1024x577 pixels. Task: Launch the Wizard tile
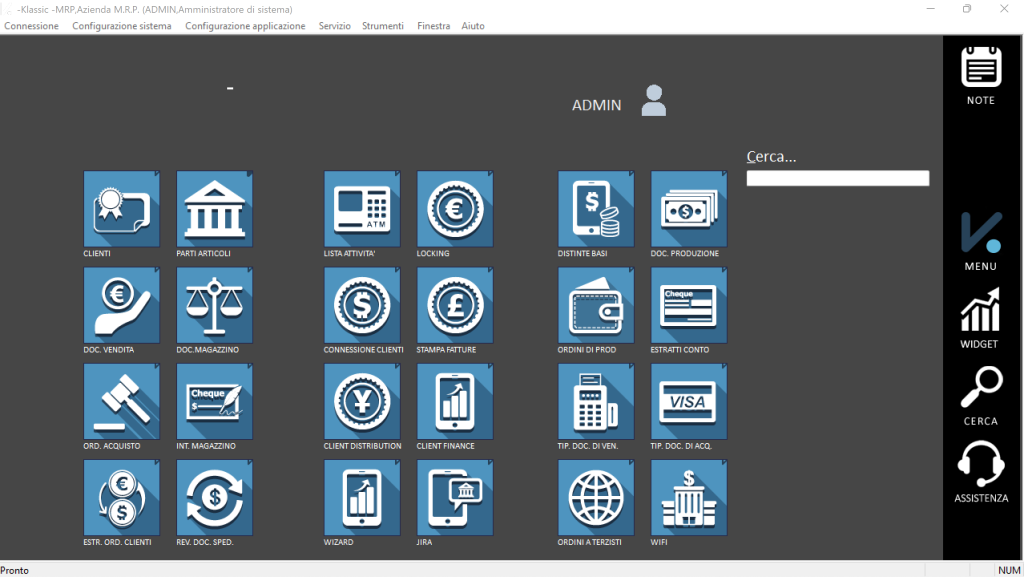(362, 497)
